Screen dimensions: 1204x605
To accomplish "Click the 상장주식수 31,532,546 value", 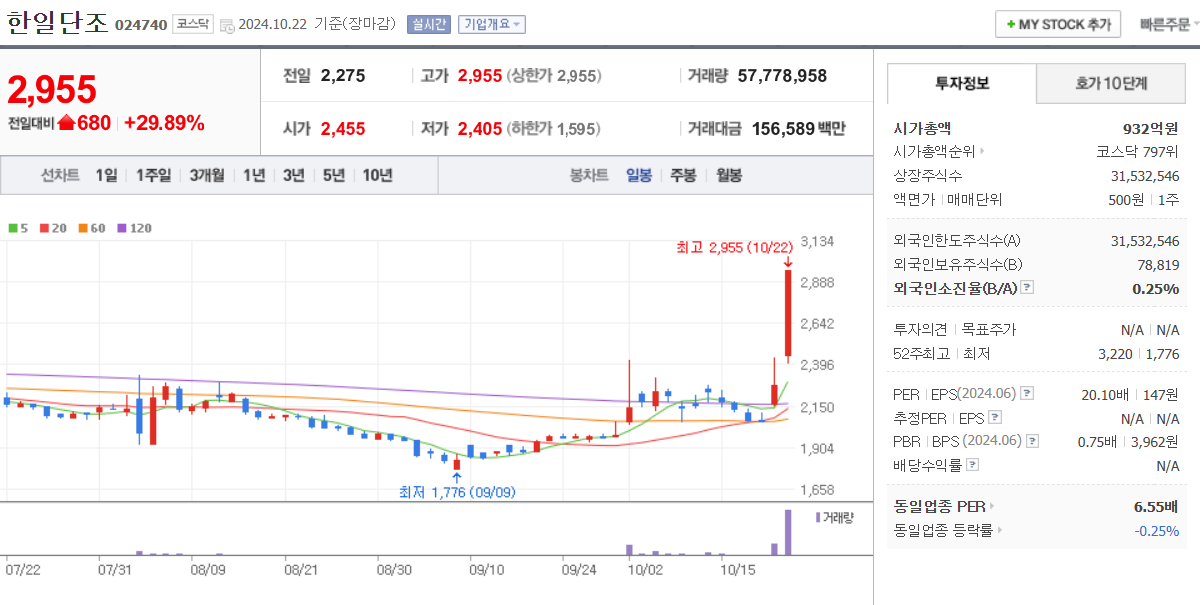I will pos(1145,176).
